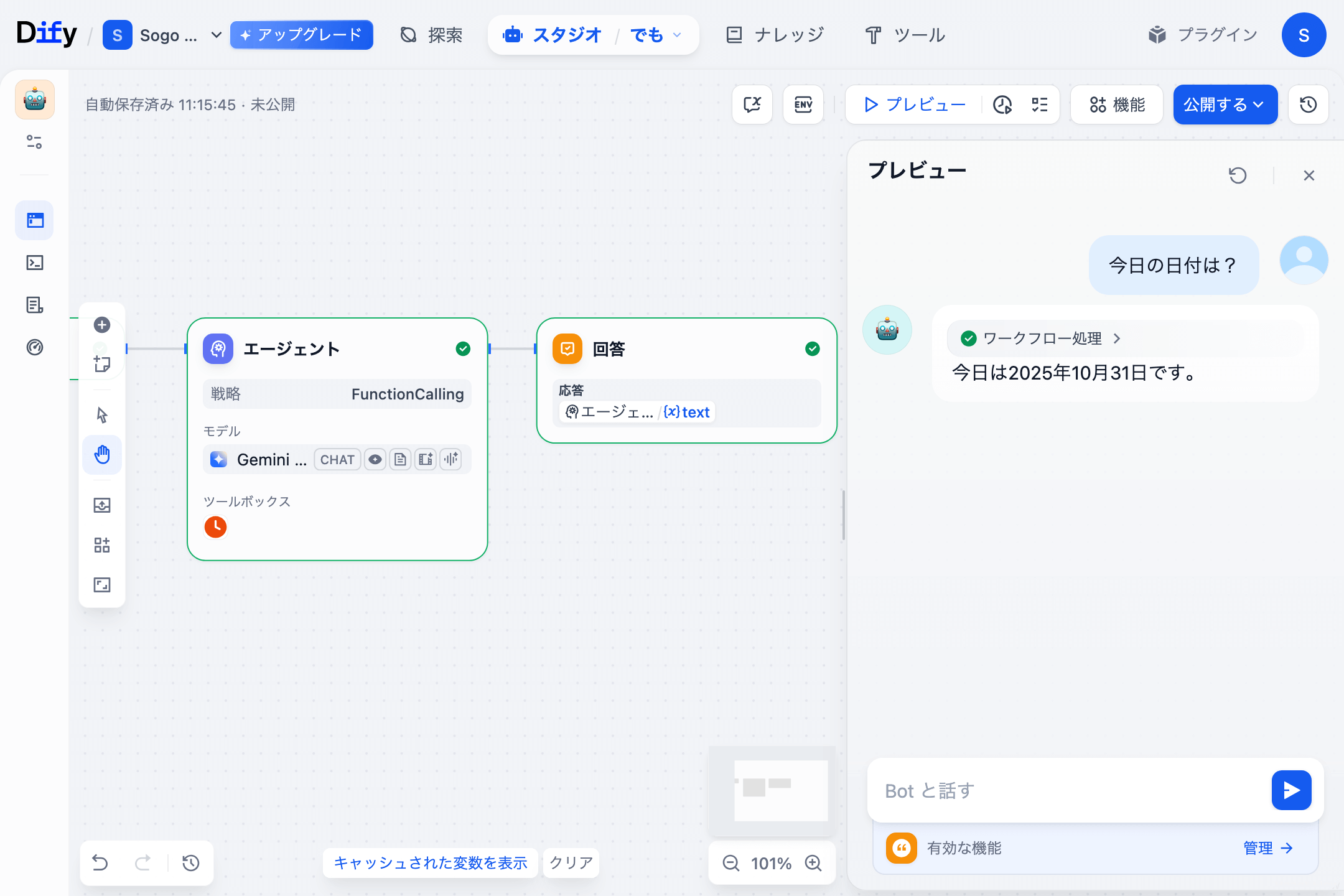View the app version history
1344x896 pixels.
tap(1307, 105)
